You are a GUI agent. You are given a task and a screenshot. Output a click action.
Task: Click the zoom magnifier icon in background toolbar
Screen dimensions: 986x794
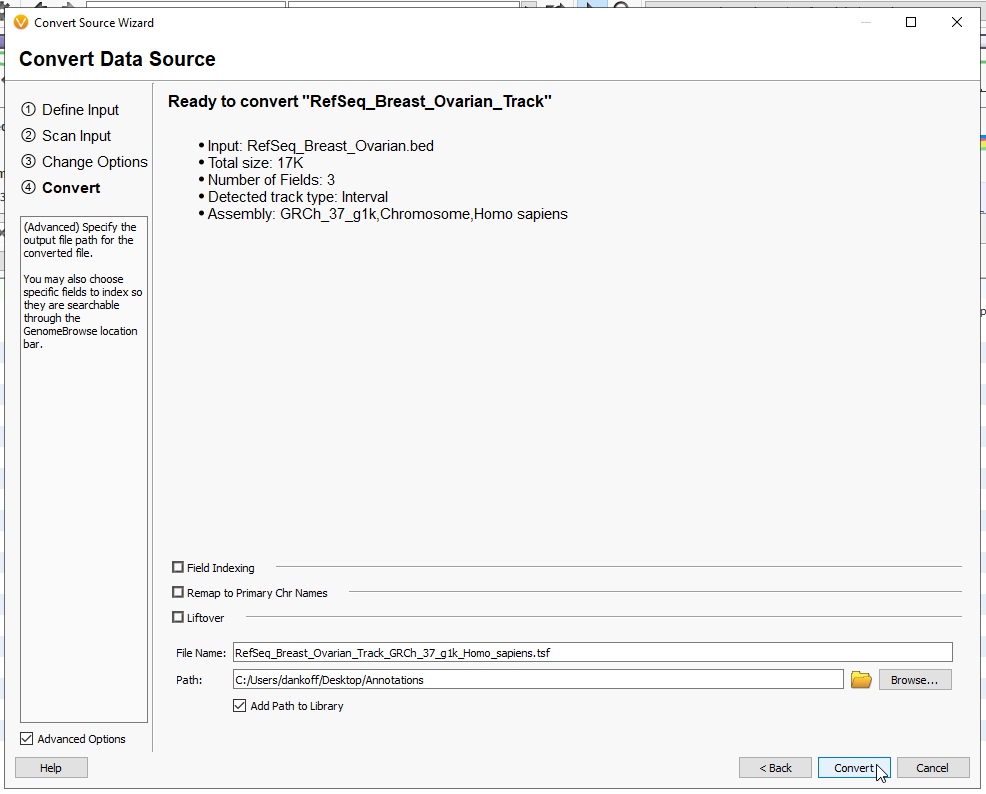[621, 5]
